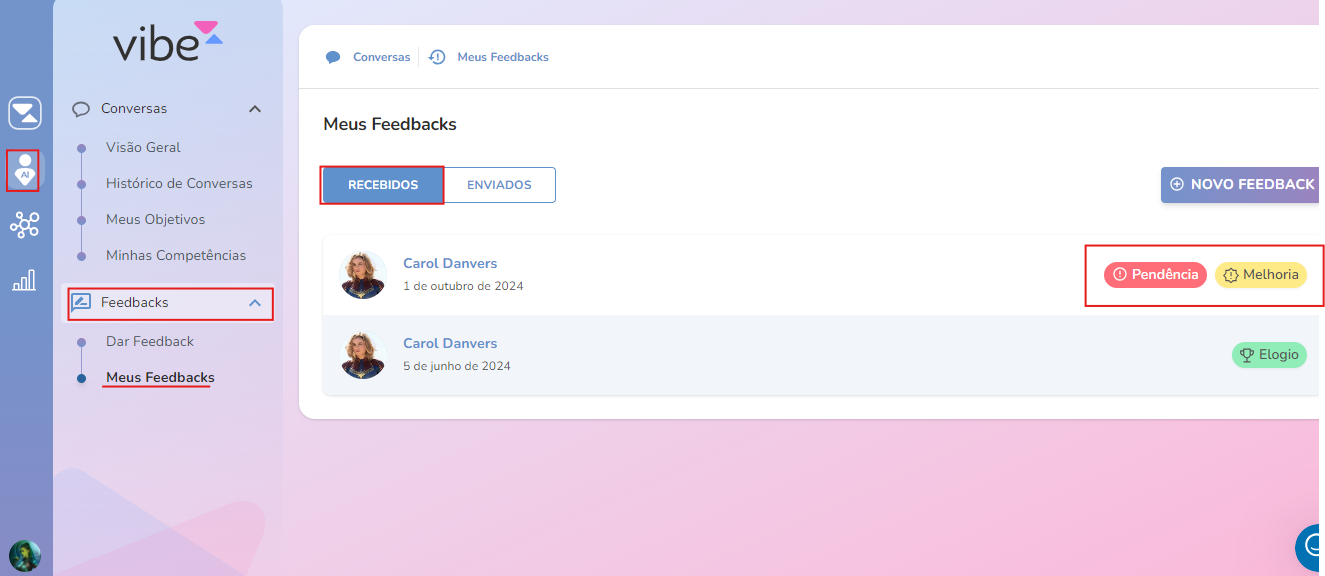Open the bar chart reports icon in the left rail
1325x576 pixels.
(x=25, y=280)
